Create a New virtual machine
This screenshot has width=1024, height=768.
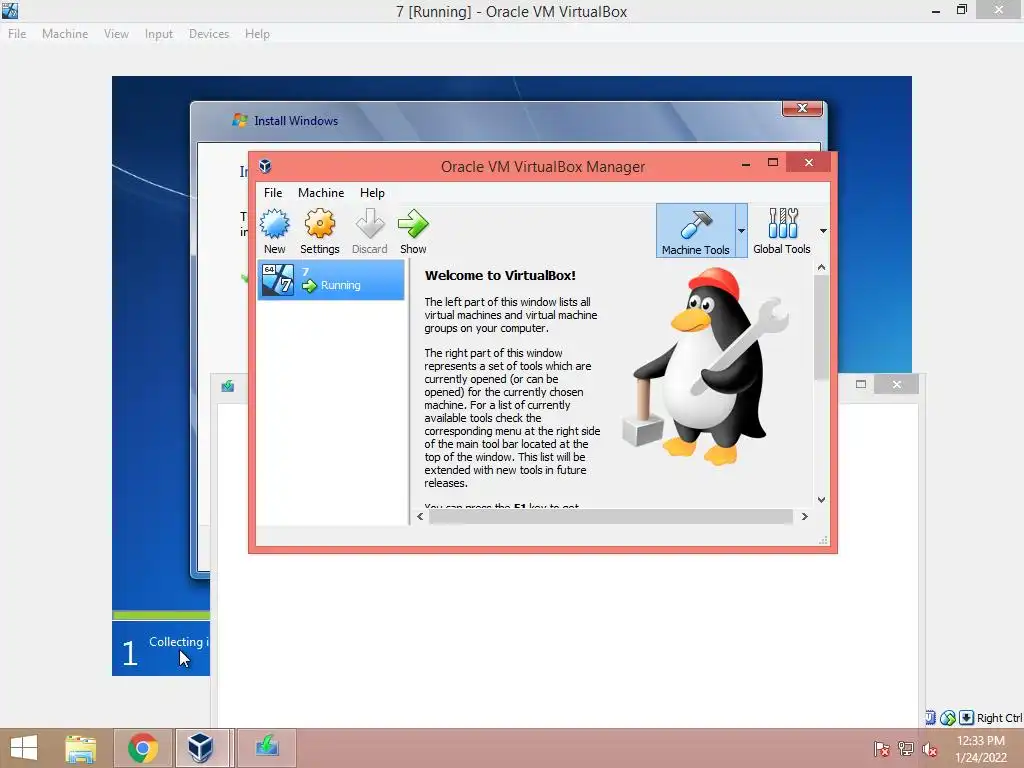click(274, 231)
